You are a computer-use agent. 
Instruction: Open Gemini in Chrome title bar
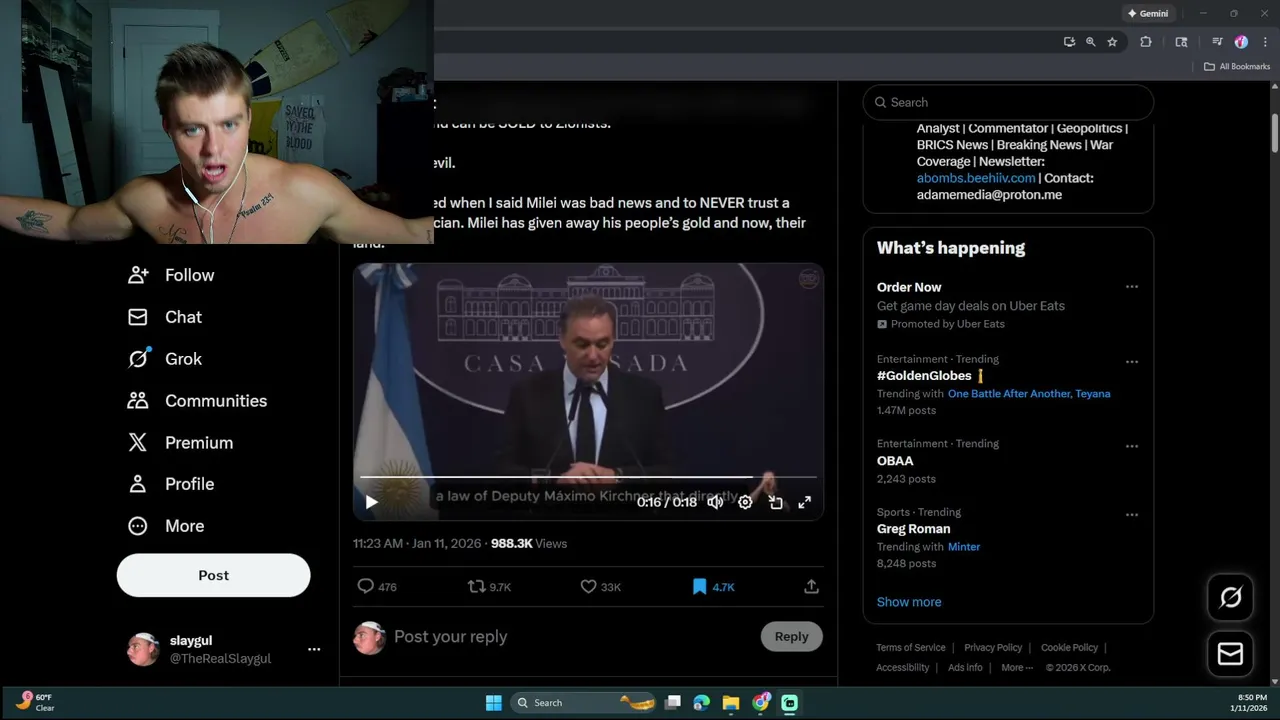click(x=1147, y=14)
